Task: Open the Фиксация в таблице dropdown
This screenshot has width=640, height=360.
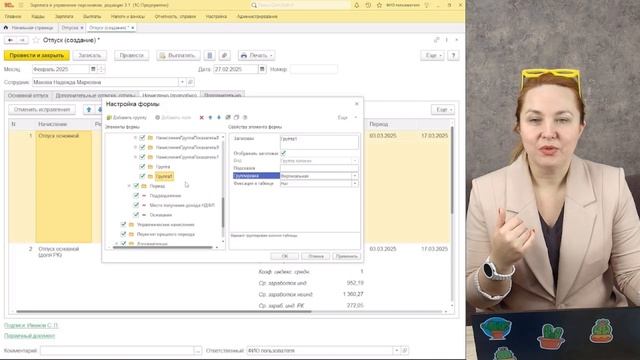Action: [x=355, y=184]
